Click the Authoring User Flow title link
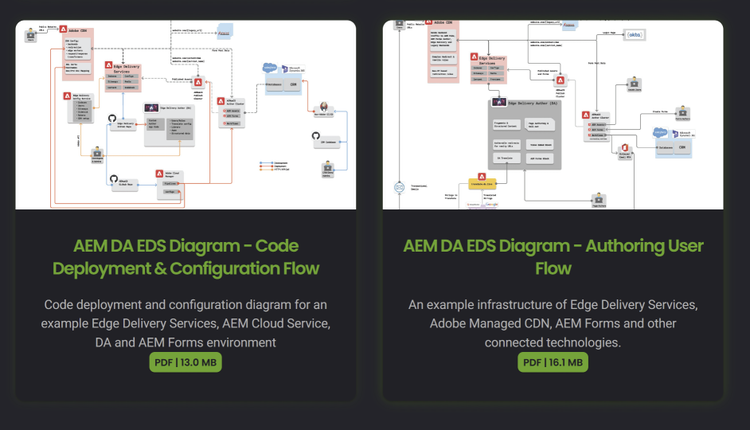Viewport: 750px width, 430px height. pyautogui.click(x=553, y=257)
